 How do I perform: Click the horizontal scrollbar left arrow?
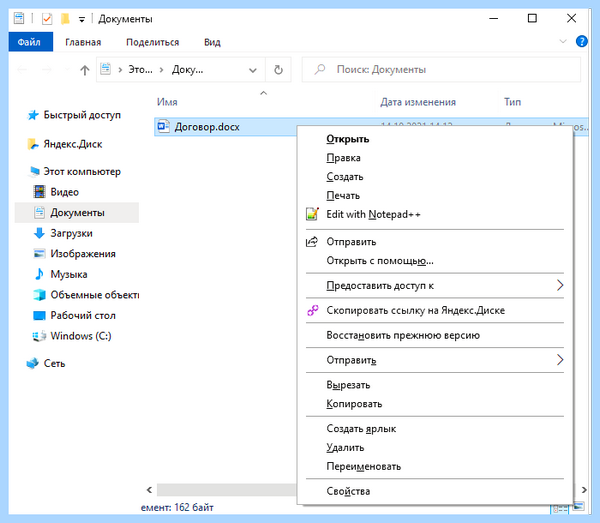pyautogui.click(x=149, y=490)
